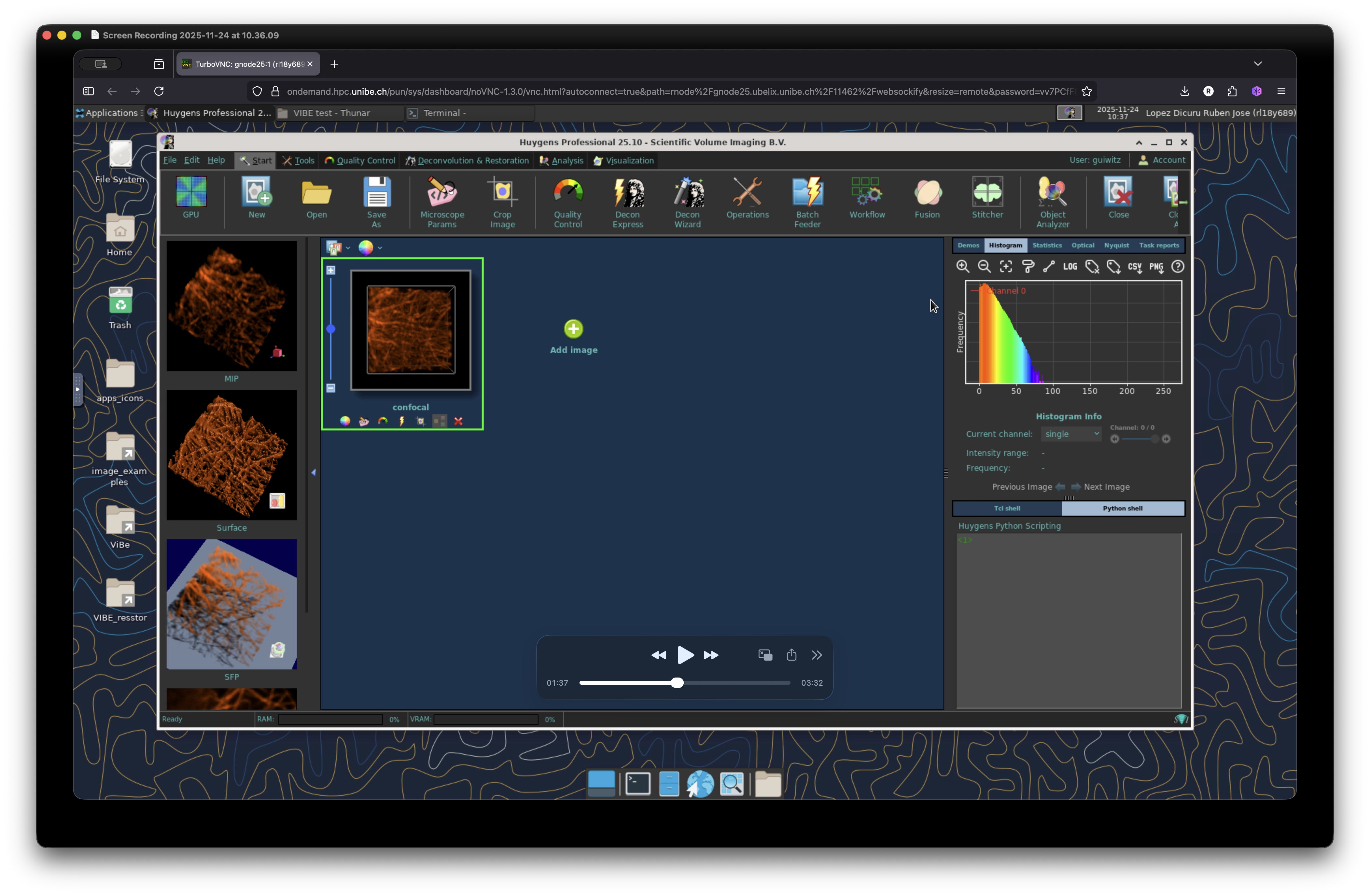Expand the thumbnail view mode dropdown

pyautogui.click(x=348, y=248)
